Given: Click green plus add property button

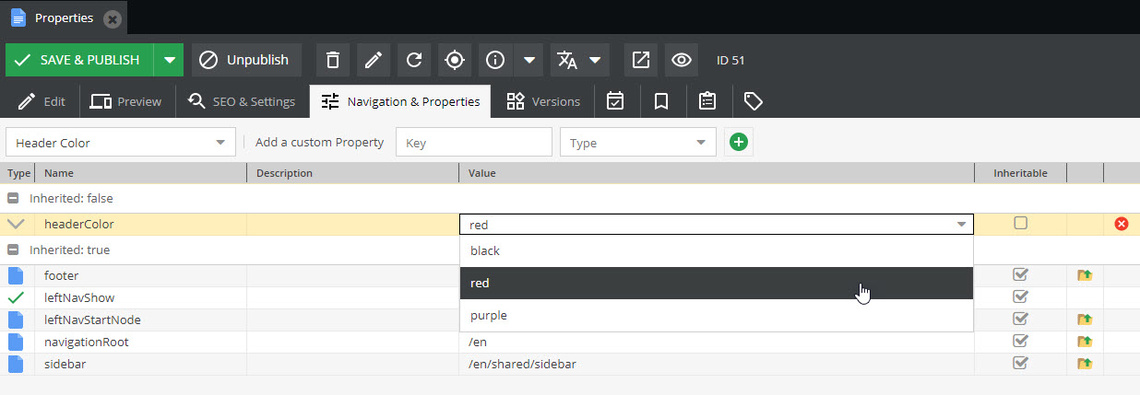Looking at the screenshot, I should pos(739,142).
